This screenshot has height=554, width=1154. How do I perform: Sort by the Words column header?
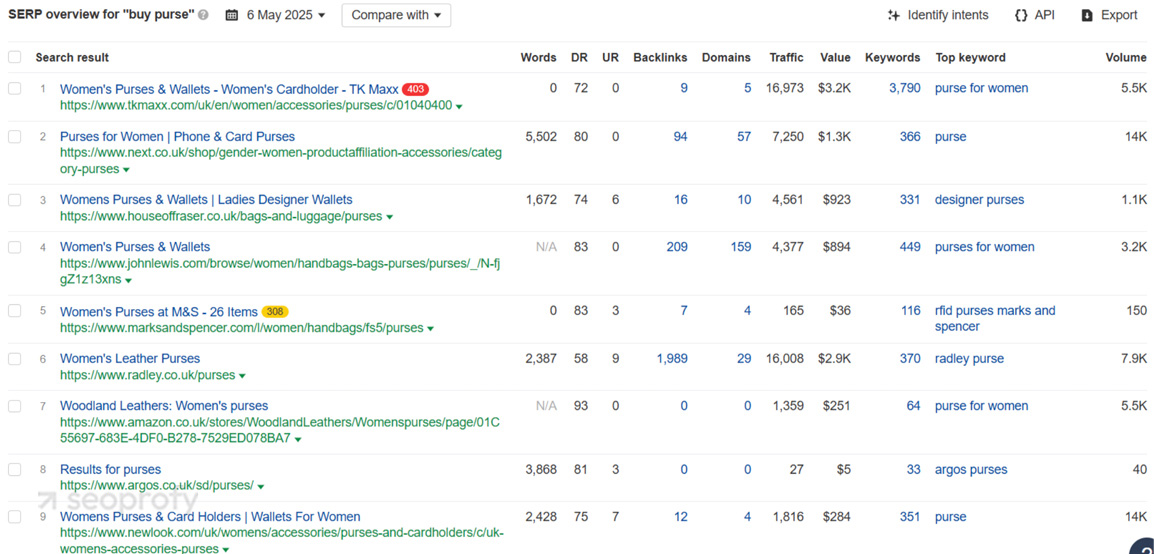coord(538,57)
